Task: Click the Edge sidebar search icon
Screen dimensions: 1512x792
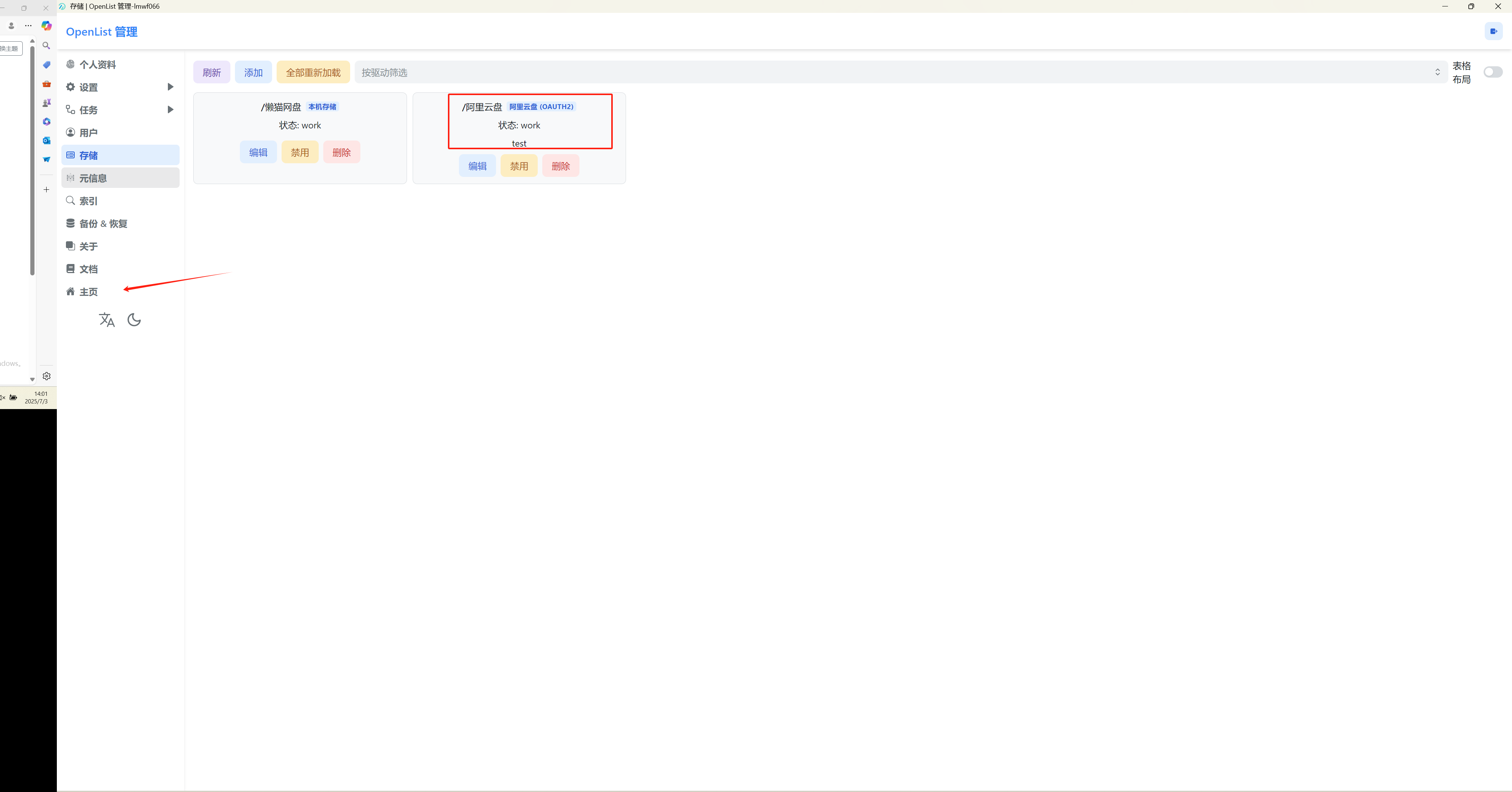Action: click(46, 45)
